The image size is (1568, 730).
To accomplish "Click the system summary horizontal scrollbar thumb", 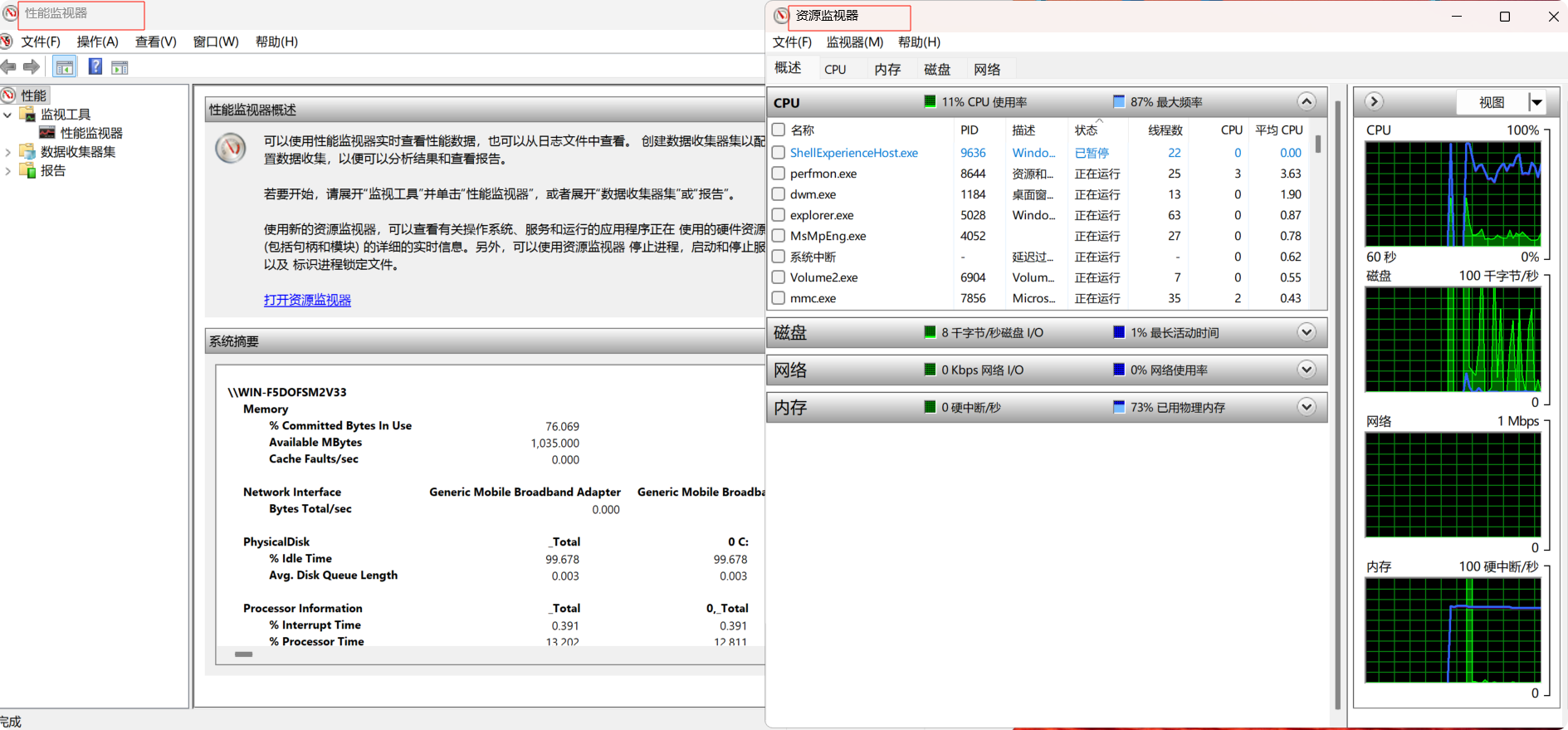I will (x=243, y=654).
